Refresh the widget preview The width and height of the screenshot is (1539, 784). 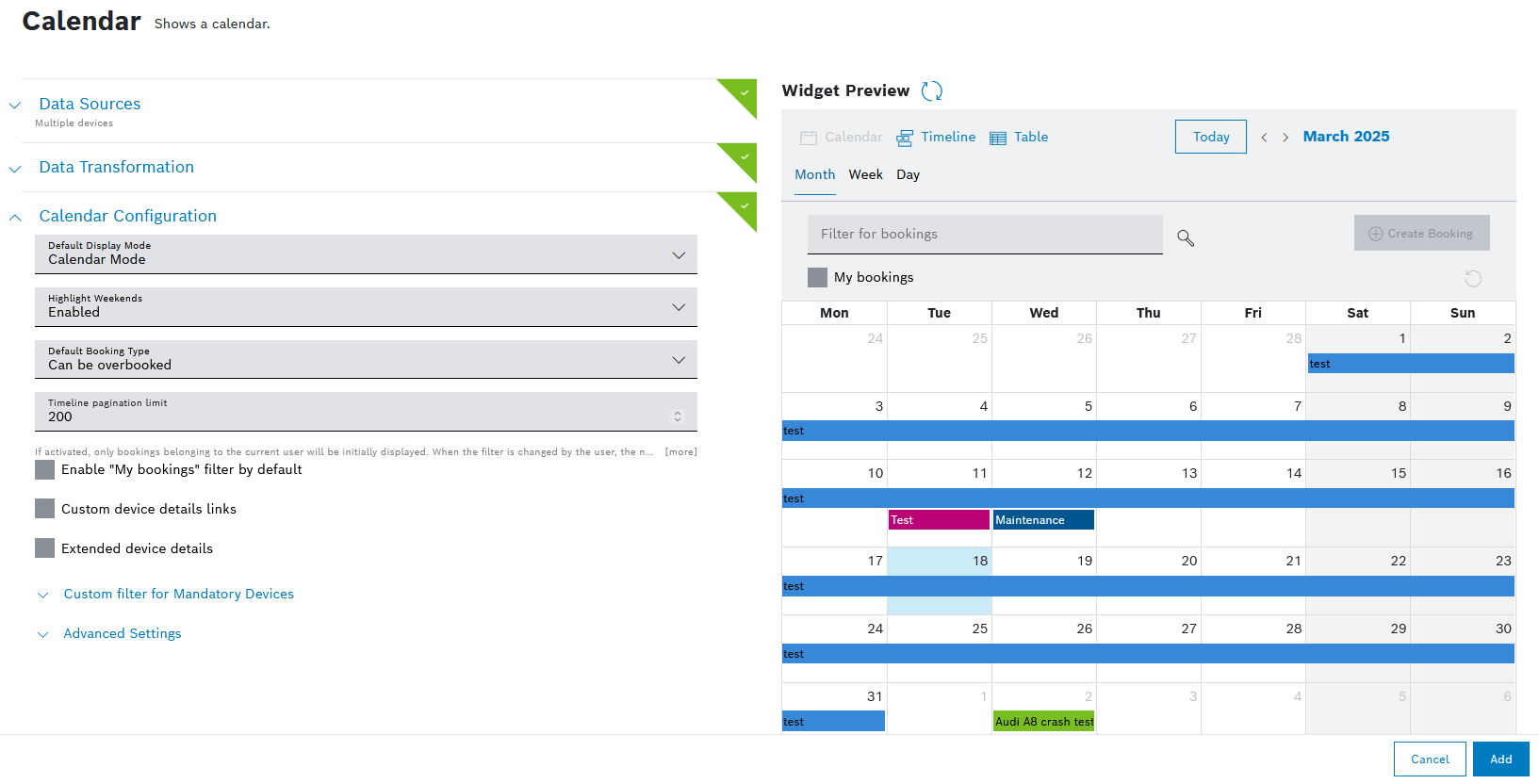tap(931, 90)
